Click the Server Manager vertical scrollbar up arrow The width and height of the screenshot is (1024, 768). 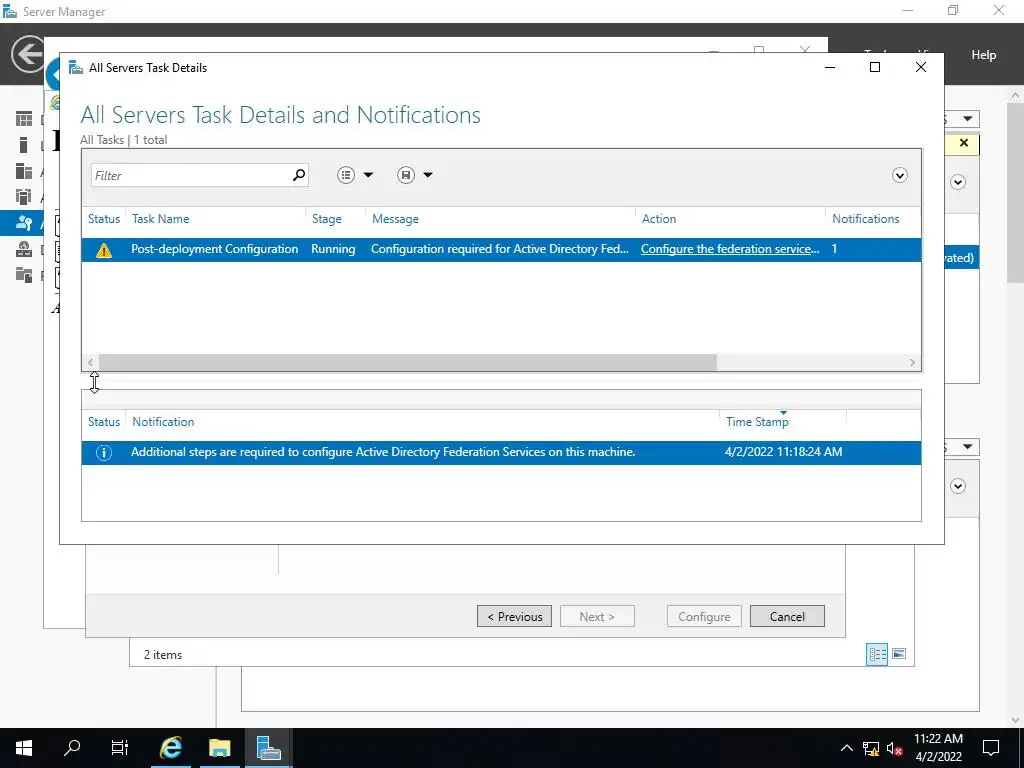[1016, 95]
